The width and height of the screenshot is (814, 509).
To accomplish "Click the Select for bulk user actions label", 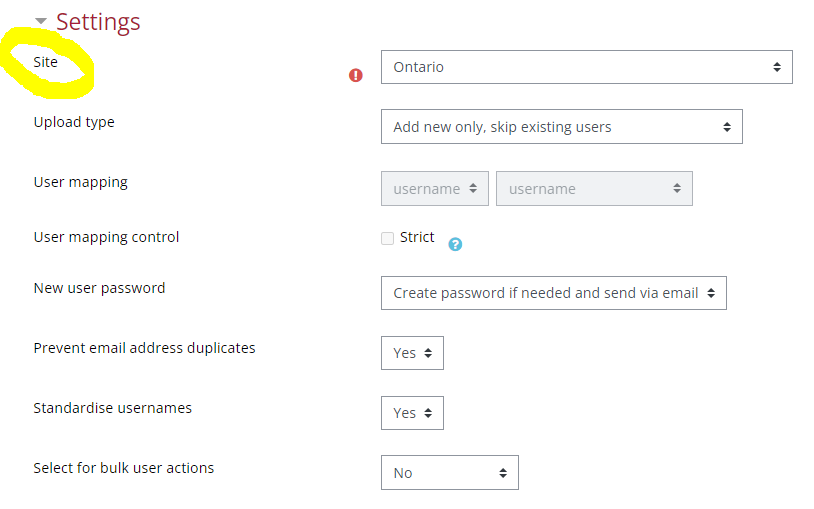I will click(x=123, y=468).
